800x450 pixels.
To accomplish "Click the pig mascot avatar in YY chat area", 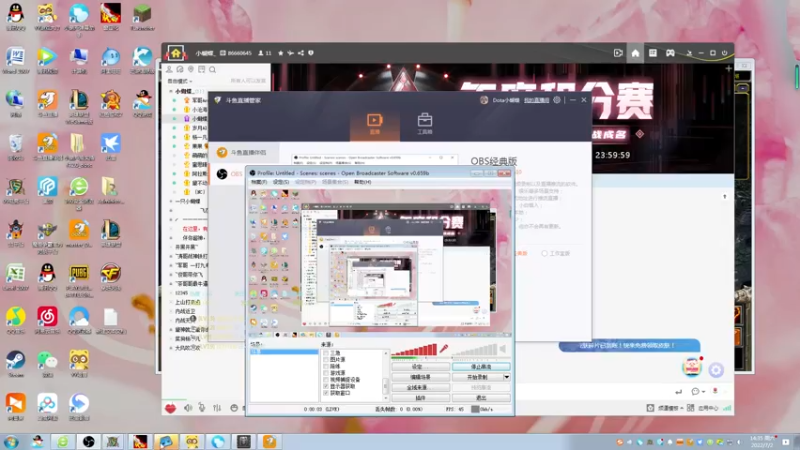I will [692, 367].
